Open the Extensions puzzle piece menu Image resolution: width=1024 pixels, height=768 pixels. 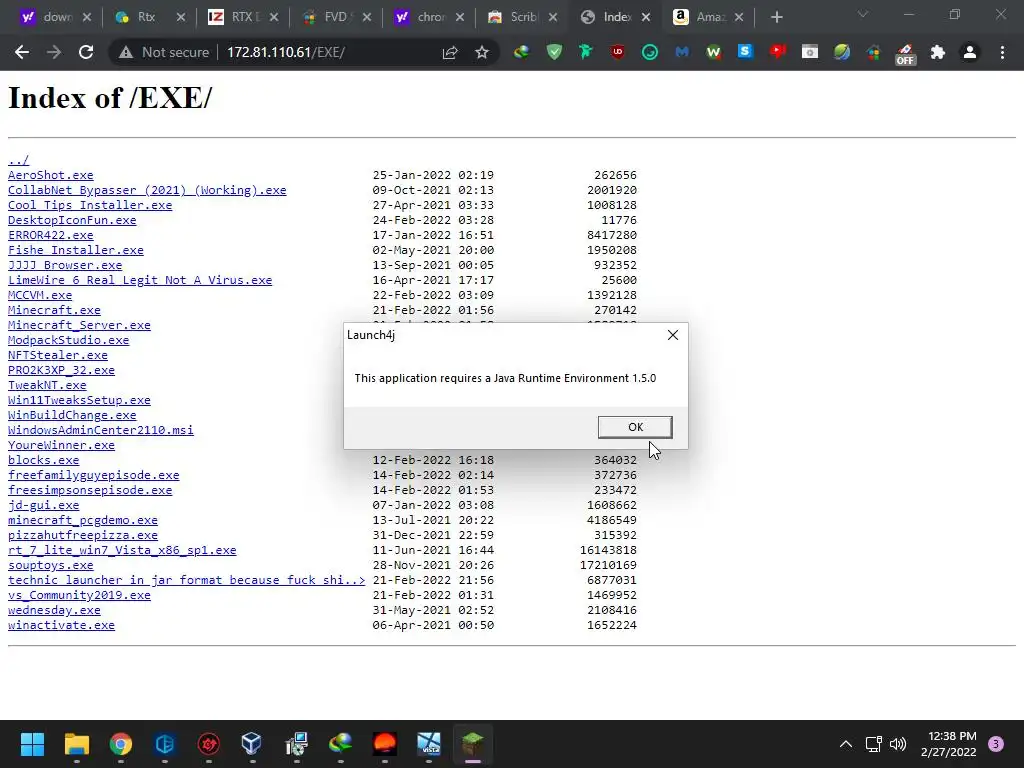pos(938,52)
